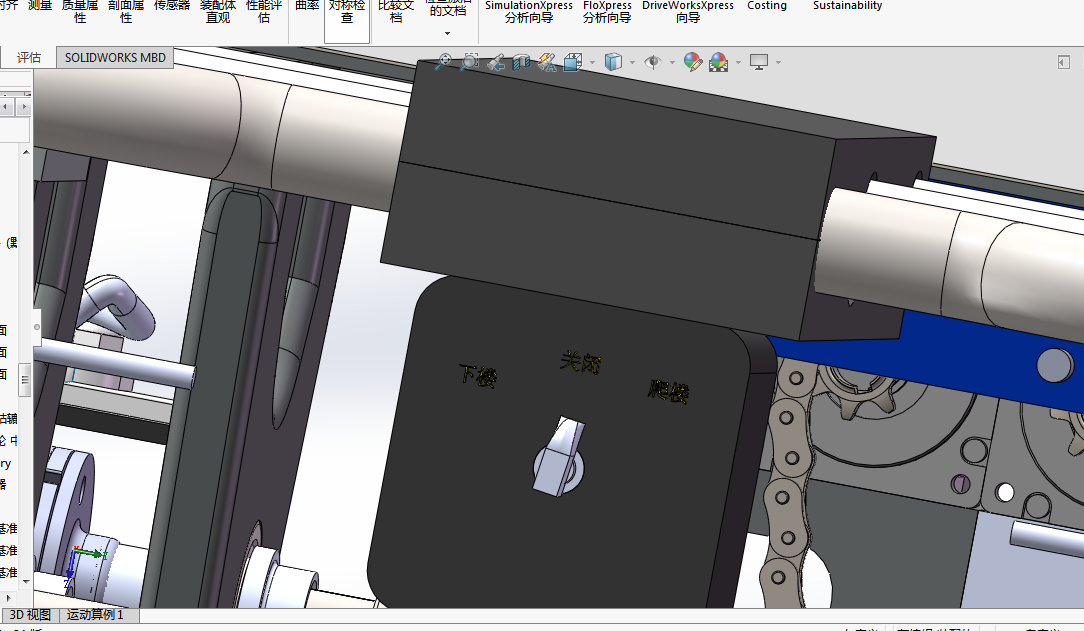Open the Dynamic Annotation Views icon
Viewport: 1084px width, 631px height.
[x=546, y=62]
